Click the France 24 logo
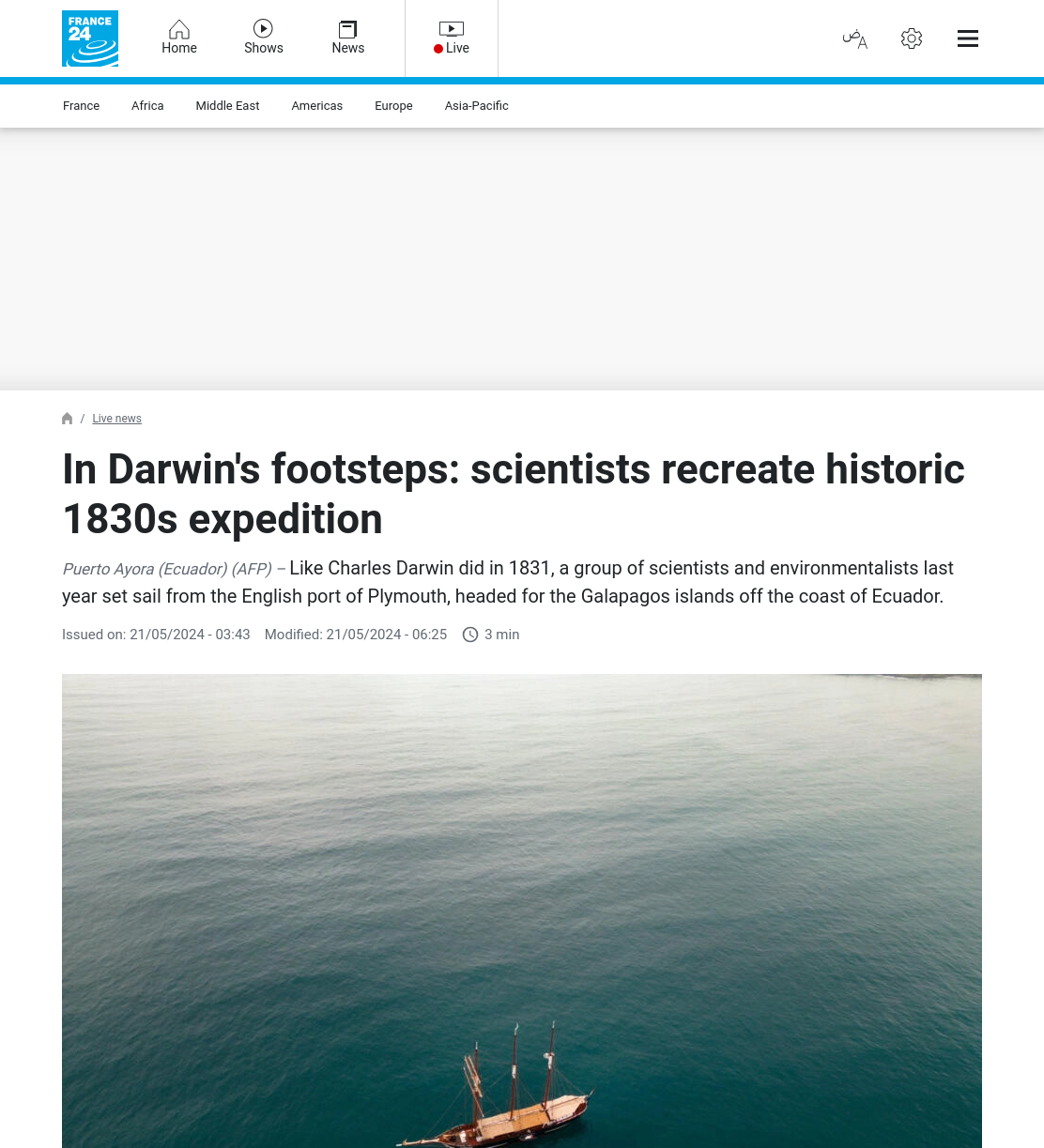The image size is (1044, 1148). 90,38
